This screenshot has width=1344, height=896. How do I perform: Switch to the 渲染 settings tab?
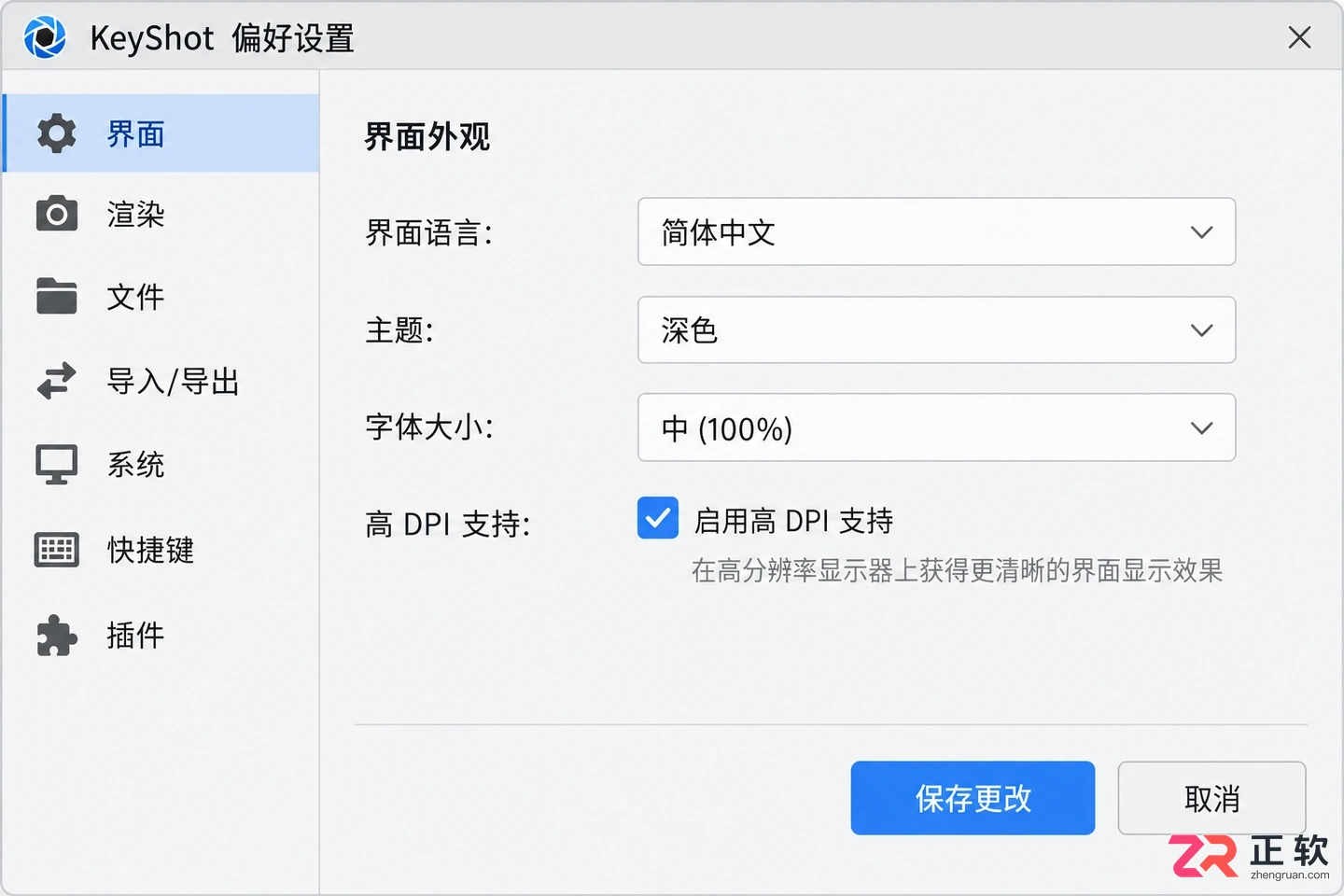[x=161, y=214]
